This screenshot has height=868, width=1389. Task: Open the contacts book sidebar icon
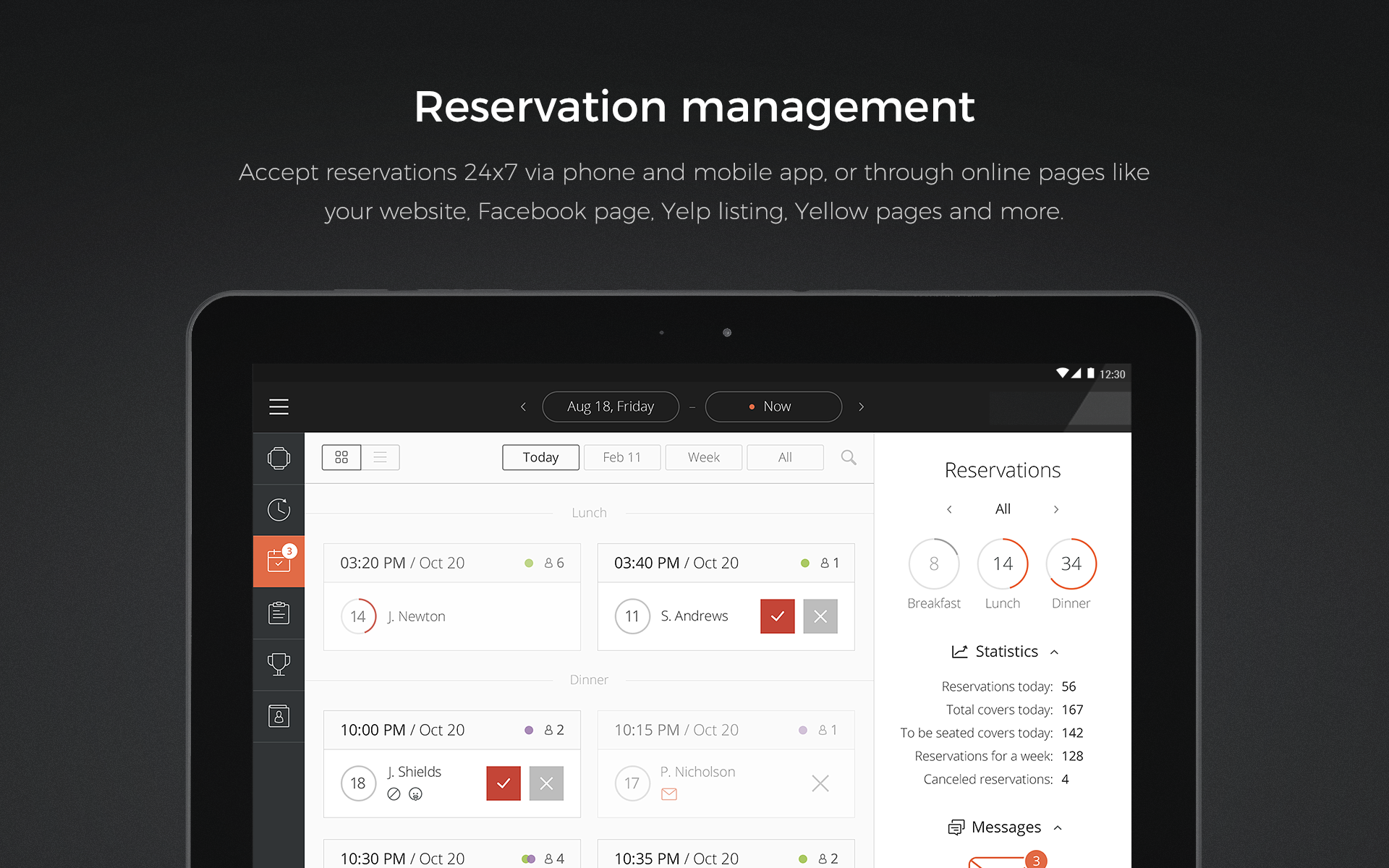279,716
